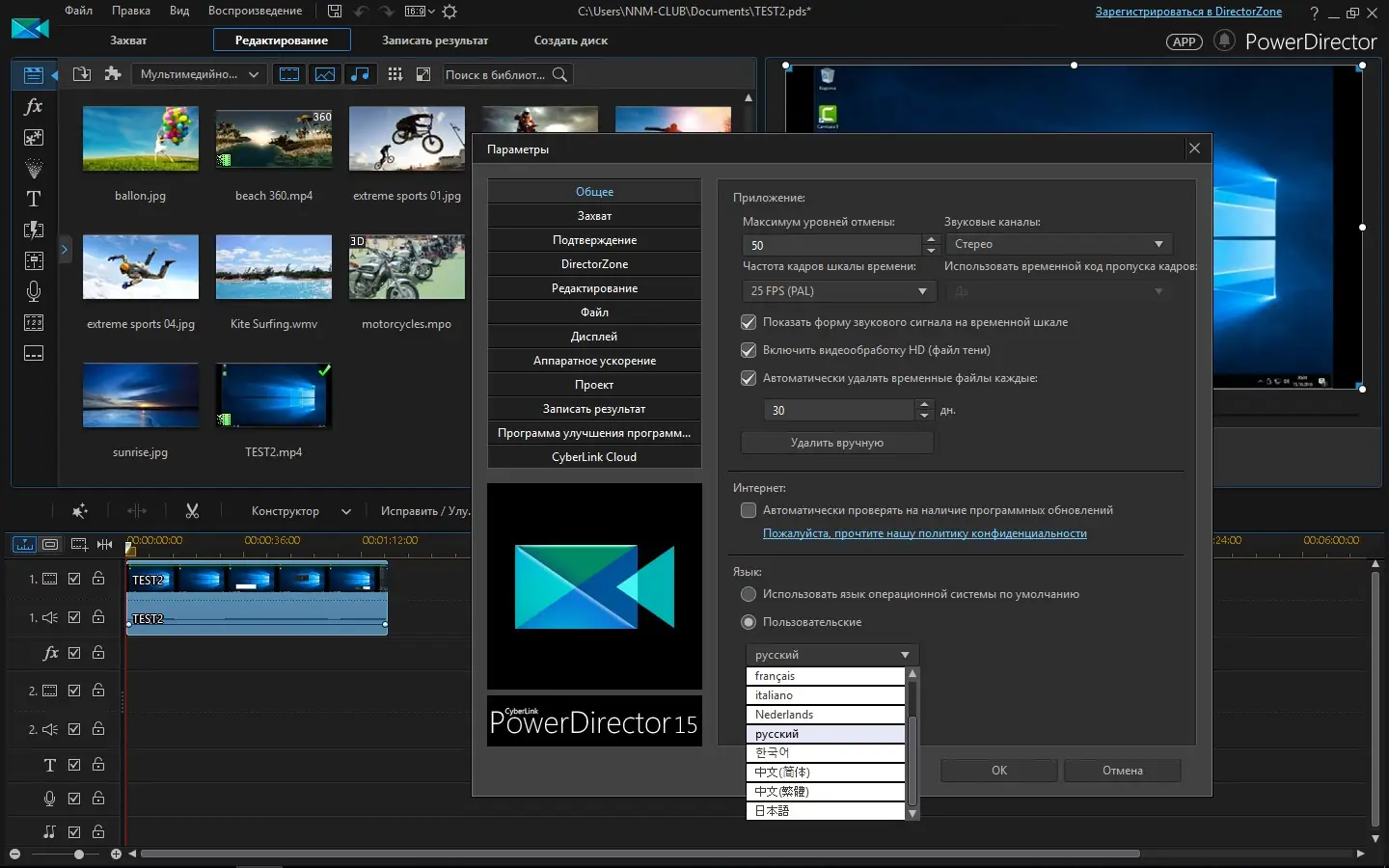The width and height of the screenshot is (1389, 868).
Task: Expand the 25 FPS (PAL) frame rate dropdown
Action: pyautogui.click(x=838, y=290)
